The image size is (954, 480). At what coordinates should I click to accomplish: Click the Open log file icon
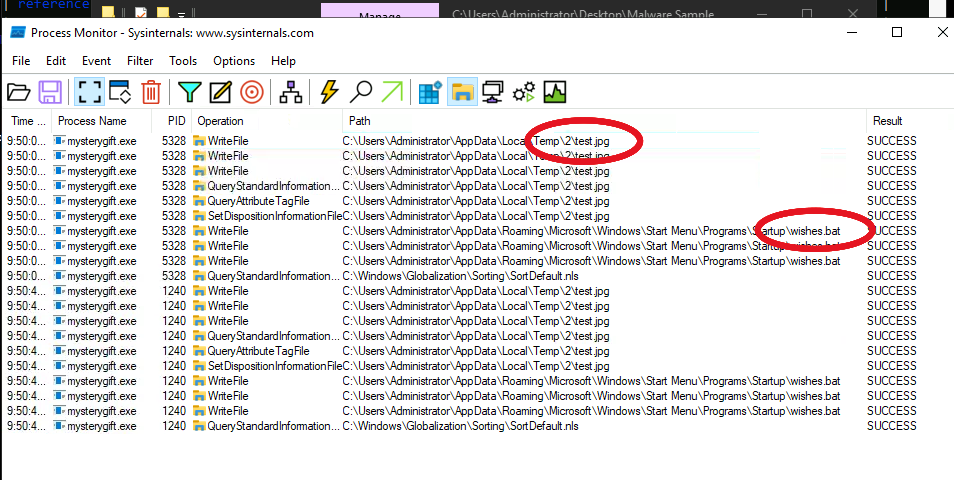(x=19, y=92)
